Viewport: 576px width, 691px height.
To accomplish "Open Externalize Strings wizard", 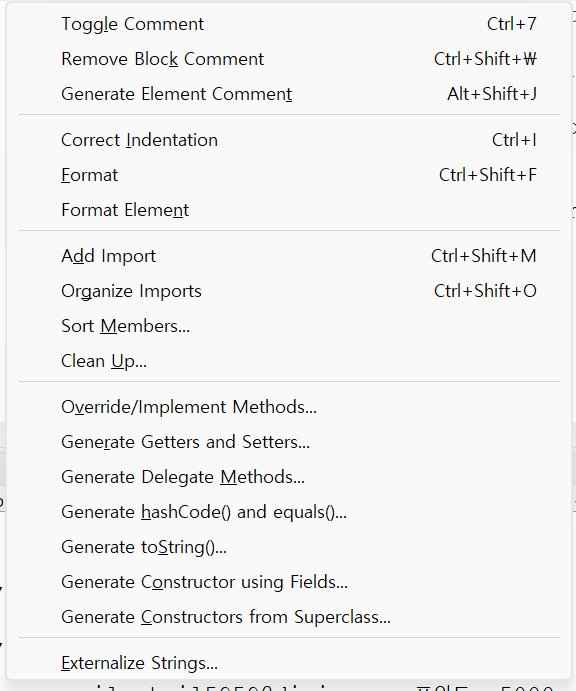I will 289,663.
